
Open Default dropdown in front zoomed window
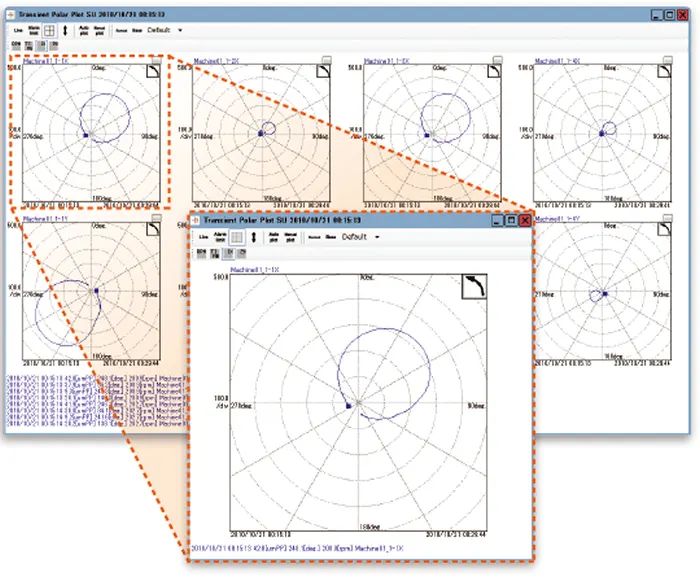(x=361, y=237)
